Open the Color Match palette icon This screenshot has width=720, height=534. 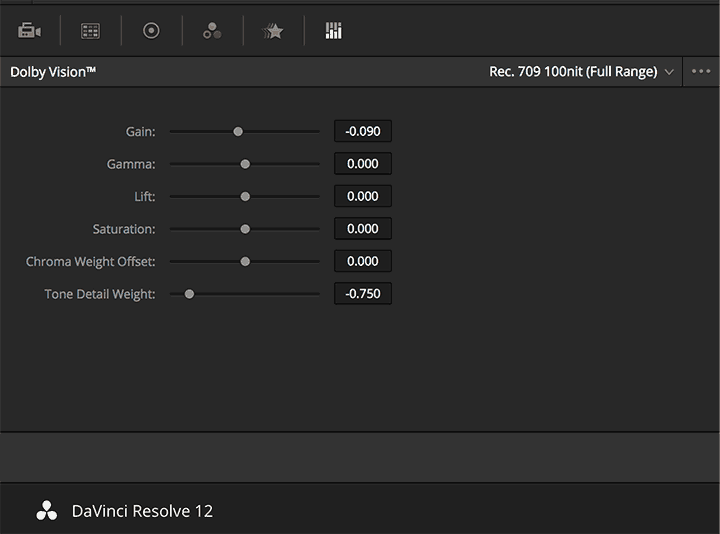(90, 31)
